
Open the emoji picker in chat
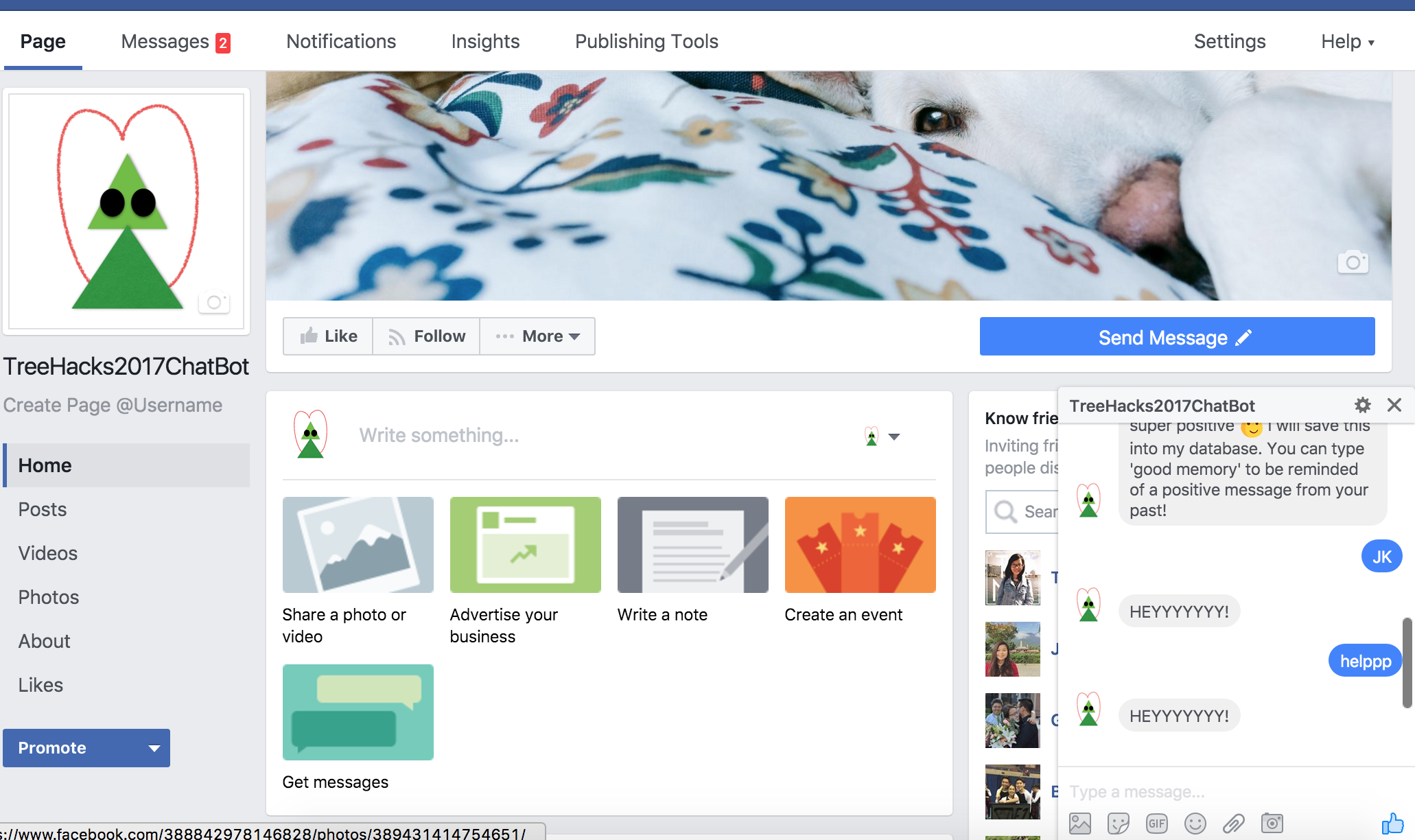pyautogui.click(x=1195, y=823)
